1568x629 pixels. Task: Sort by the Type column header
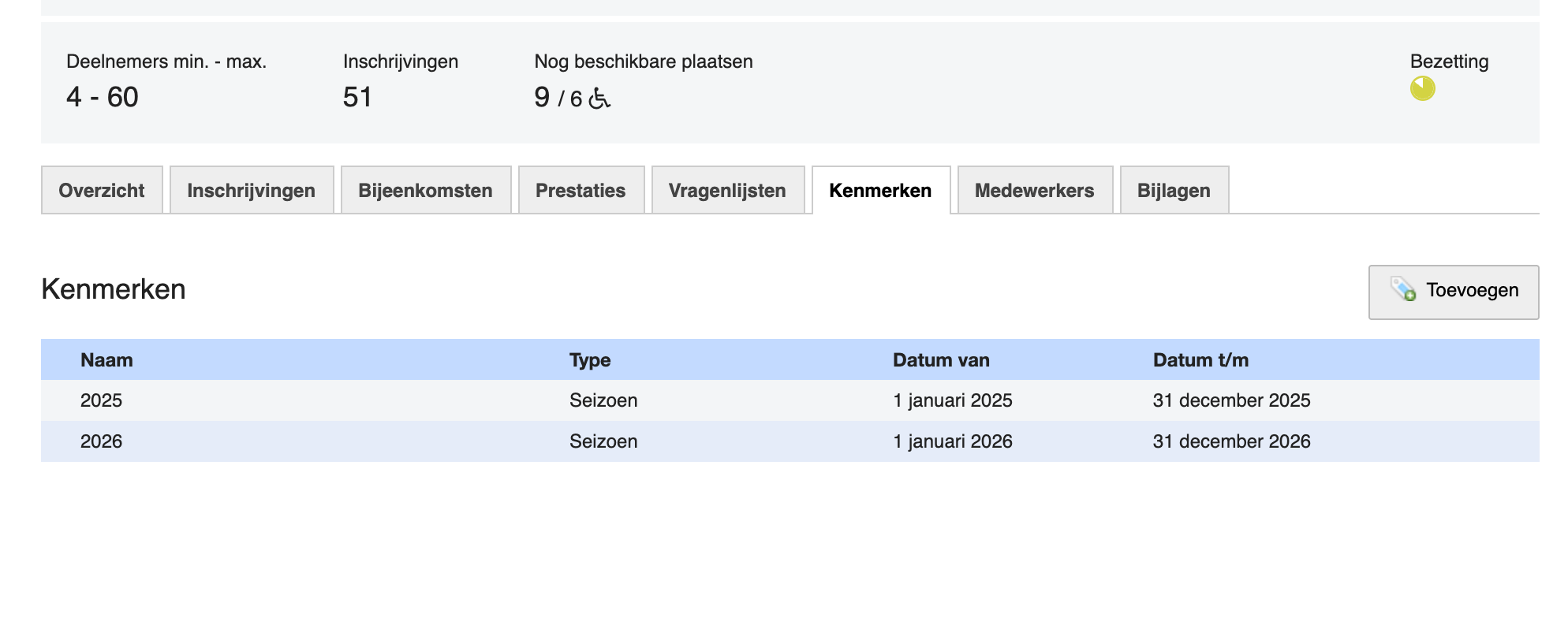[x=590, y=360]
